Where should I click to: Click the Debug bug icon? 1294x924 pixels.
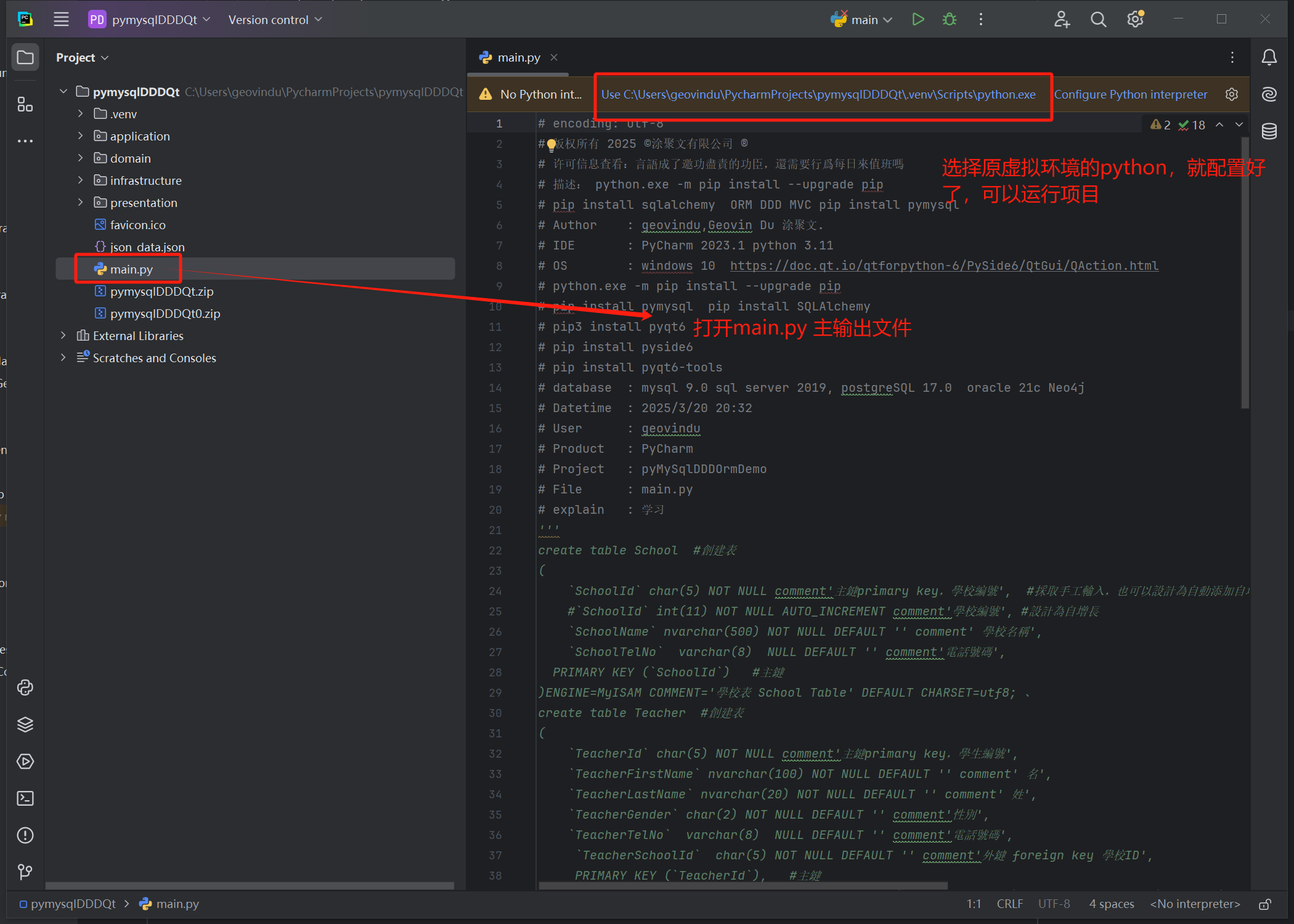[949, 20]
